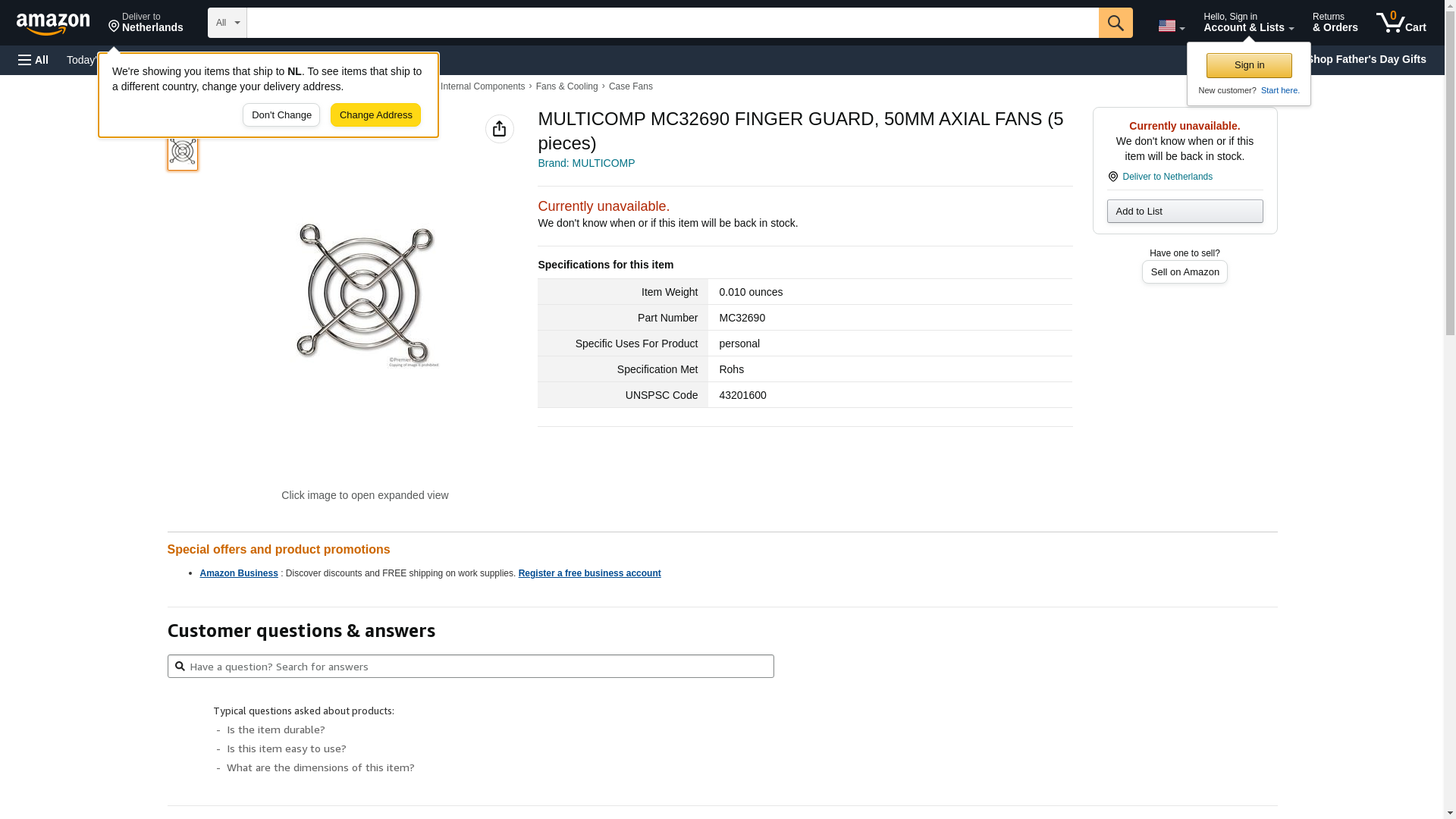This screenshot has height=819, width=1456.
Task: Open the Brand: MULTICOMP link
Action: click(585, 163)
